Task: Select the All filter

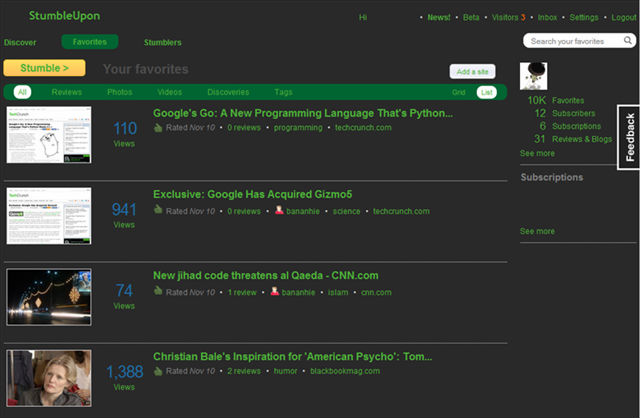Action: 22,92
